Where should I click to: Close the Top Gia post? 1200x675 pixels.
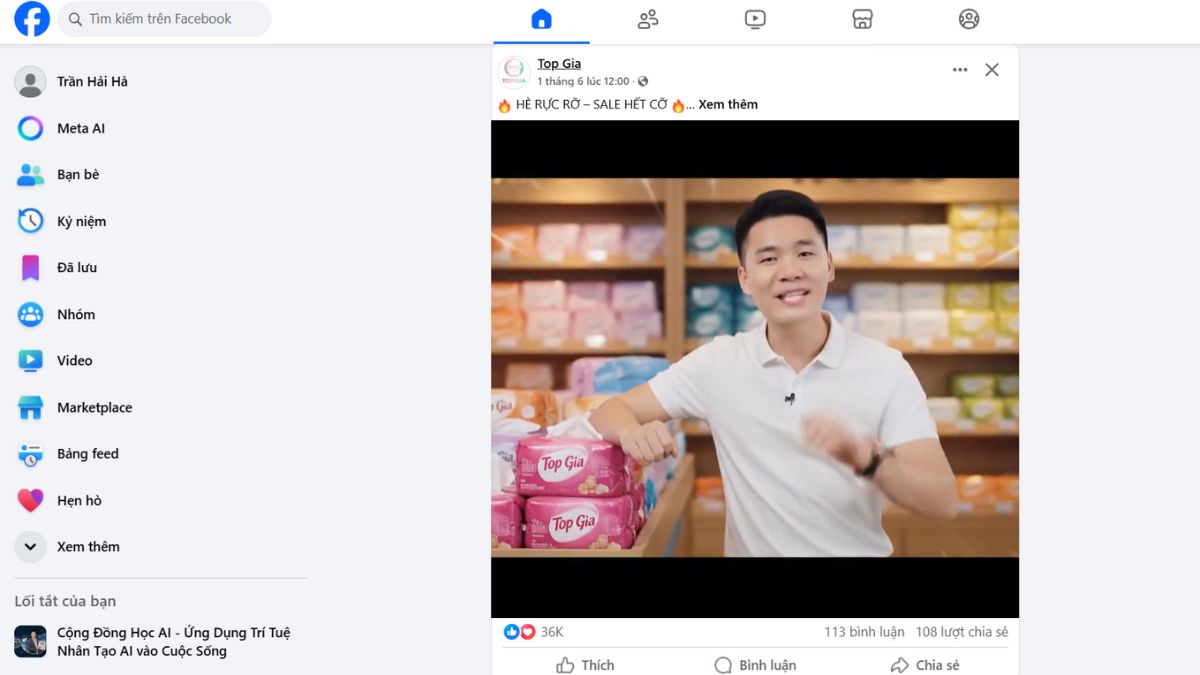pyautogui.click(x=992, y=70)
